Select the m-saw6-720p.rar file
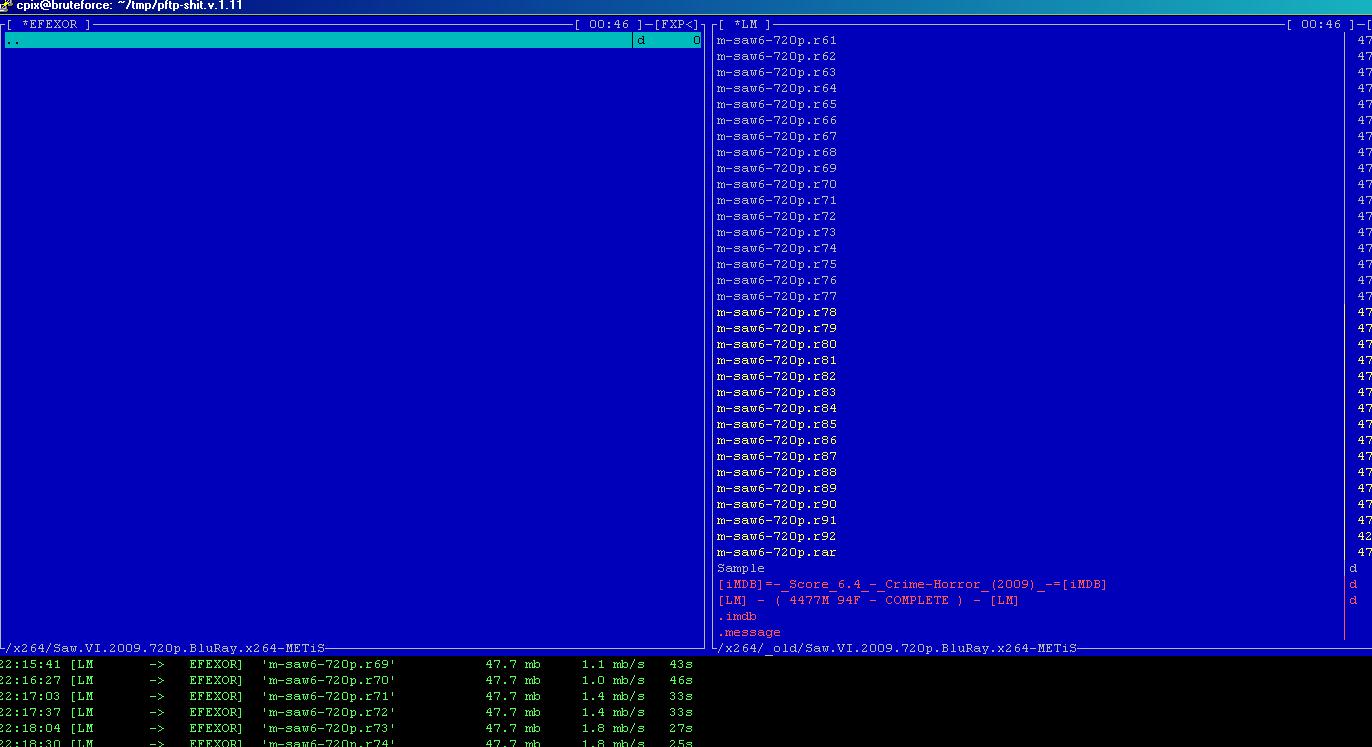The image size is (1372, 747). coord(776,553)
